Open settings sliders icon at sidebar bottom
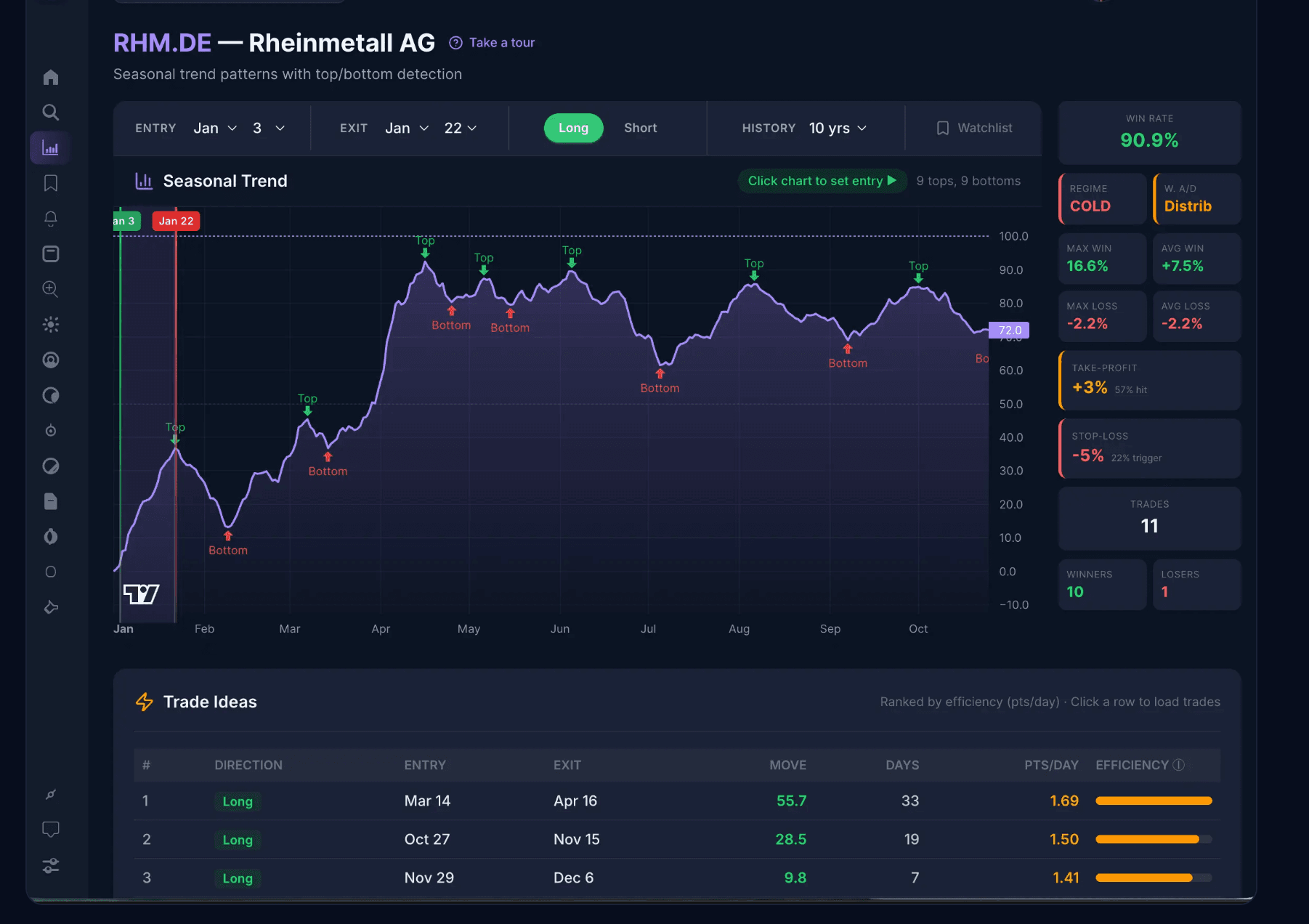Image resolution: width=1309 pixels, height=924 pixels. tap(50, 865)
